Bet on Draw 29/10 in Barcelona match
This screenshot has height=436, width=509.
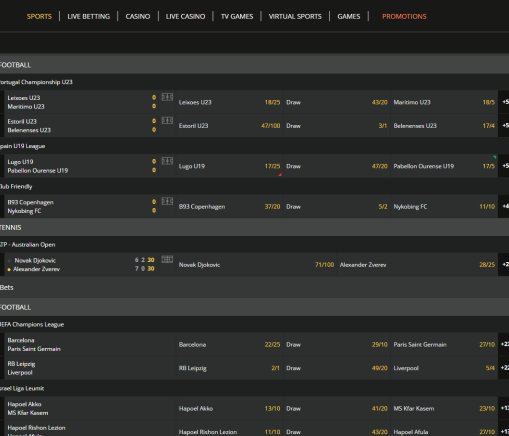[337, 345]
